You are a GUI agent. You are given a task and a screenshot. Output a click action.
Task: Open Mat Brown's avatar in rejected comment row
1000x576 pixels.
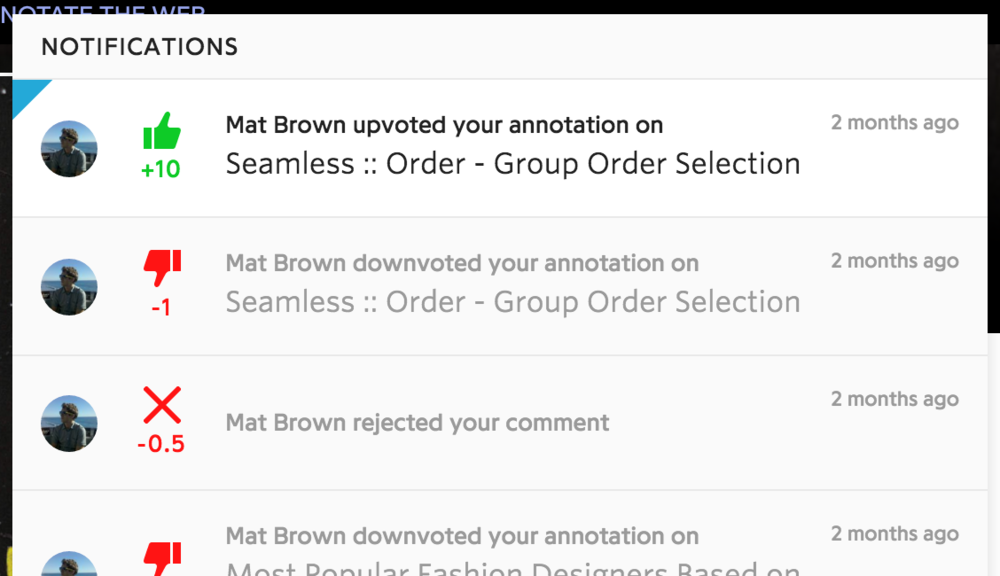[69, 424]
